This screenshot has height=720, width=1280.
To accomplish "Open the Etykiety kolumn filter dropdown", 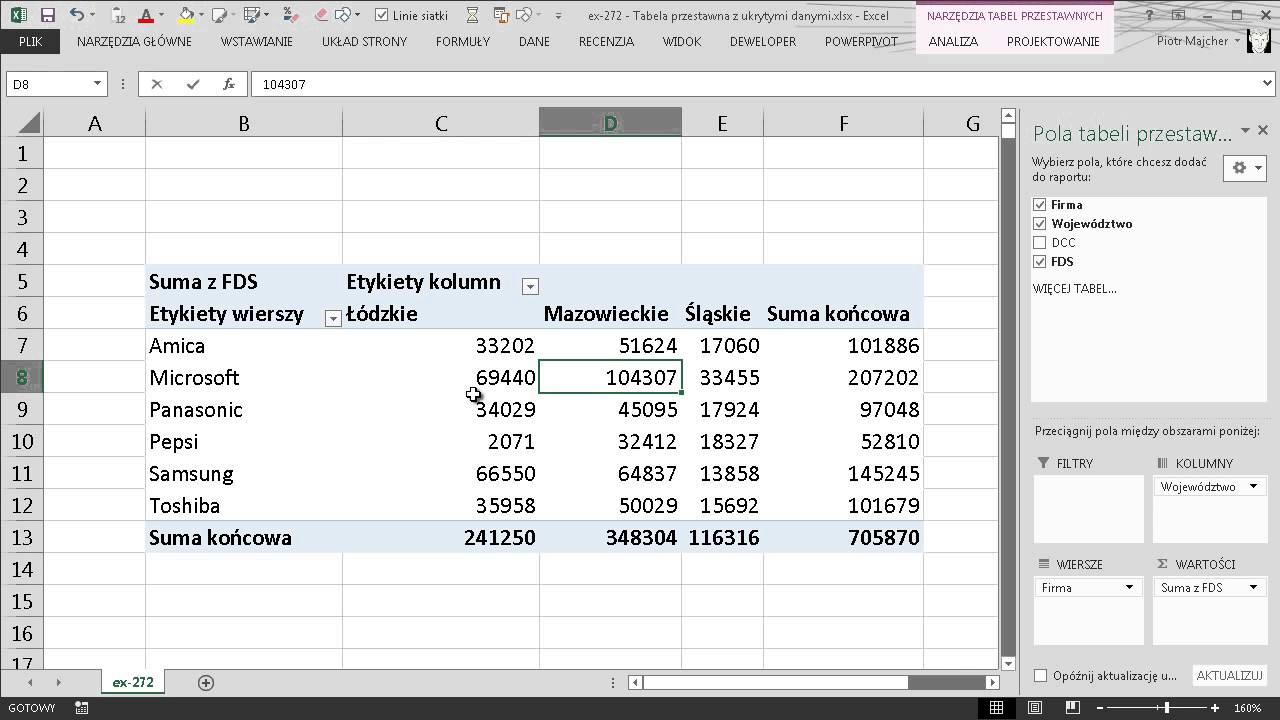I will [x=530, y=287].
